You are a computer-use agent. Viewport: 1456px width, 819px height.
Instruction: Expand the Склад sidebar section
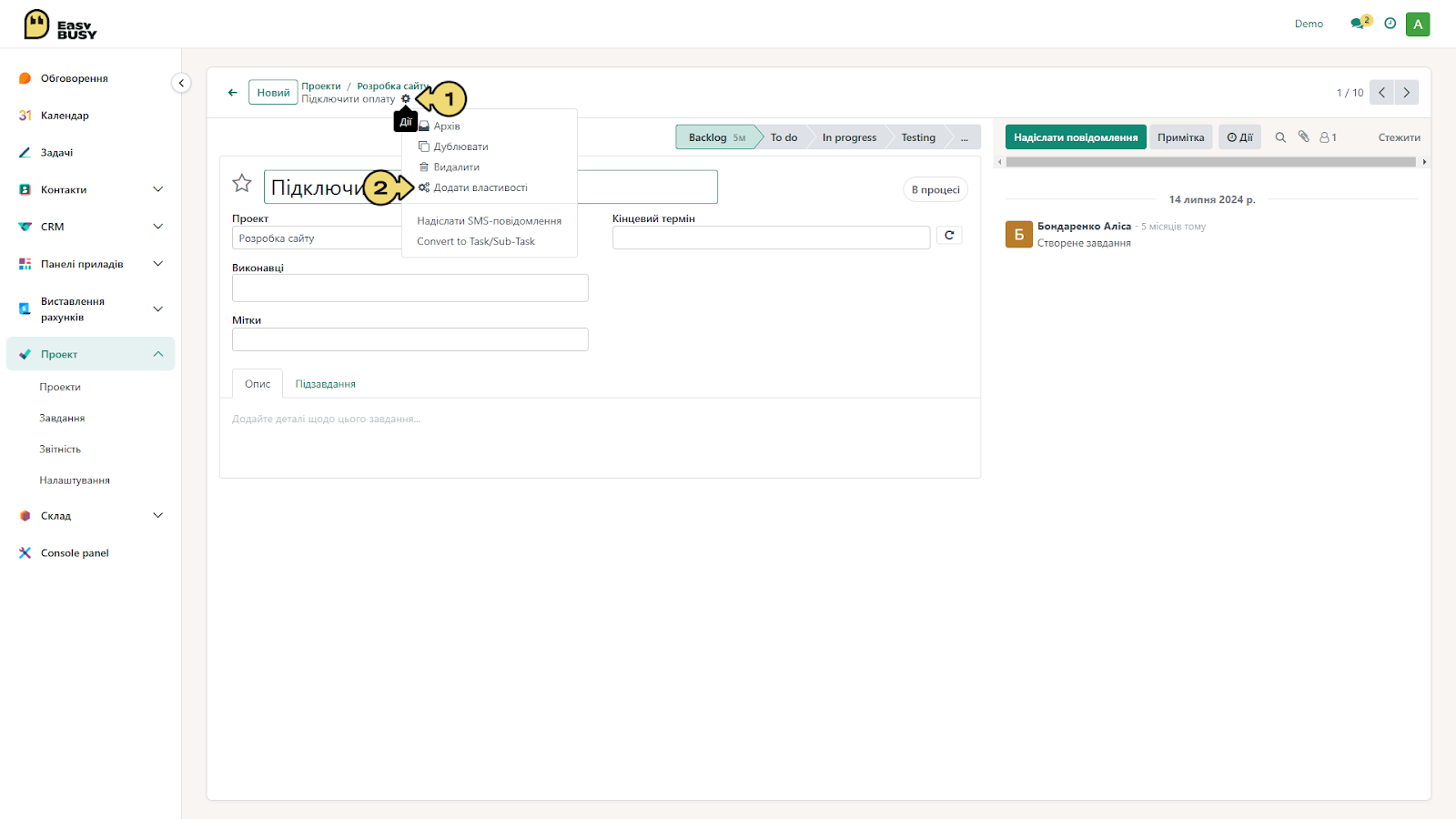coord(158,516)
